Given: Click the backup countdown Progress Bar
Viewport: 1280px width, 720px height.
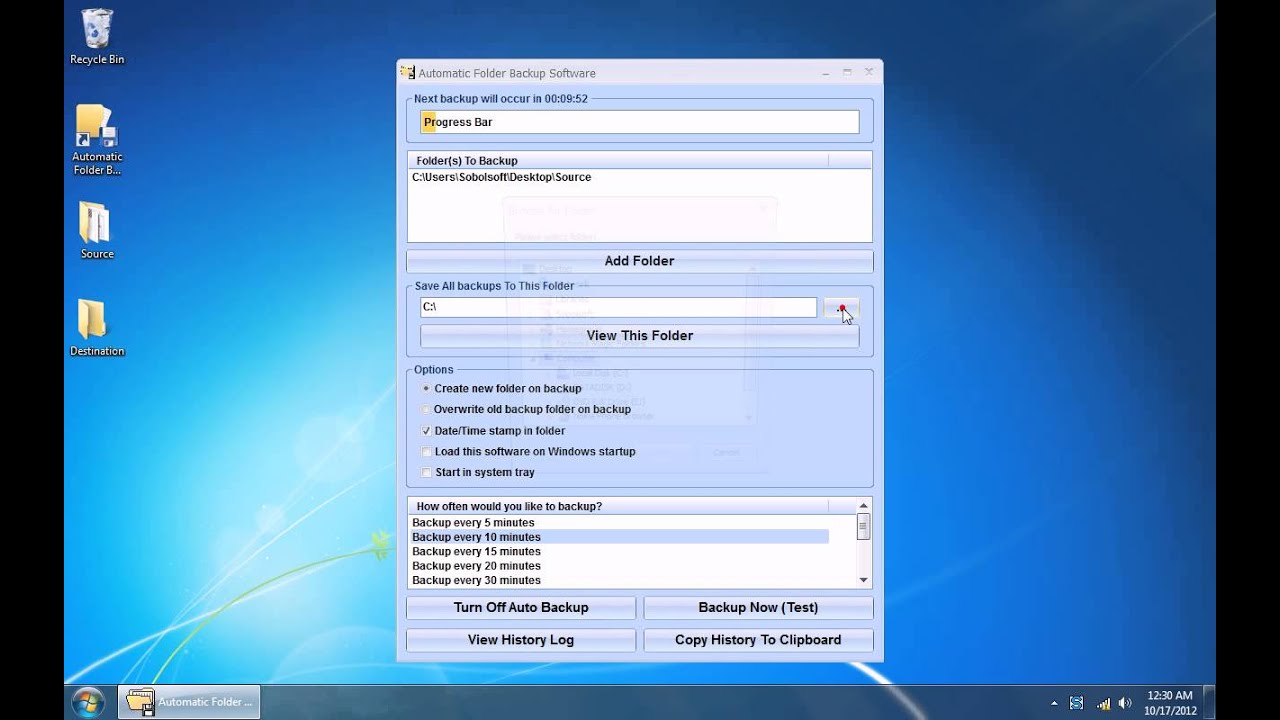Looking at the screenshot, I should click(639, 122).
